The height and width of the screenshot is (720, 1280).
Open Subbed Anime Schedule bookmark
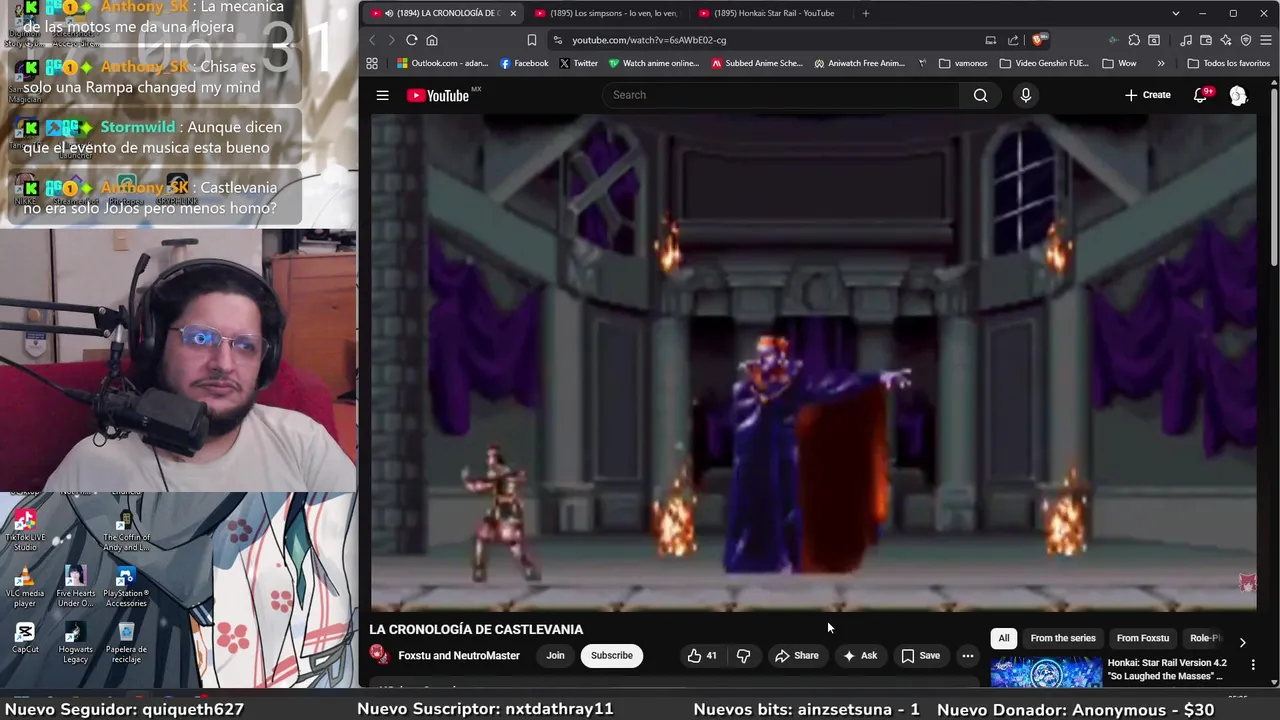click(757, 63)
